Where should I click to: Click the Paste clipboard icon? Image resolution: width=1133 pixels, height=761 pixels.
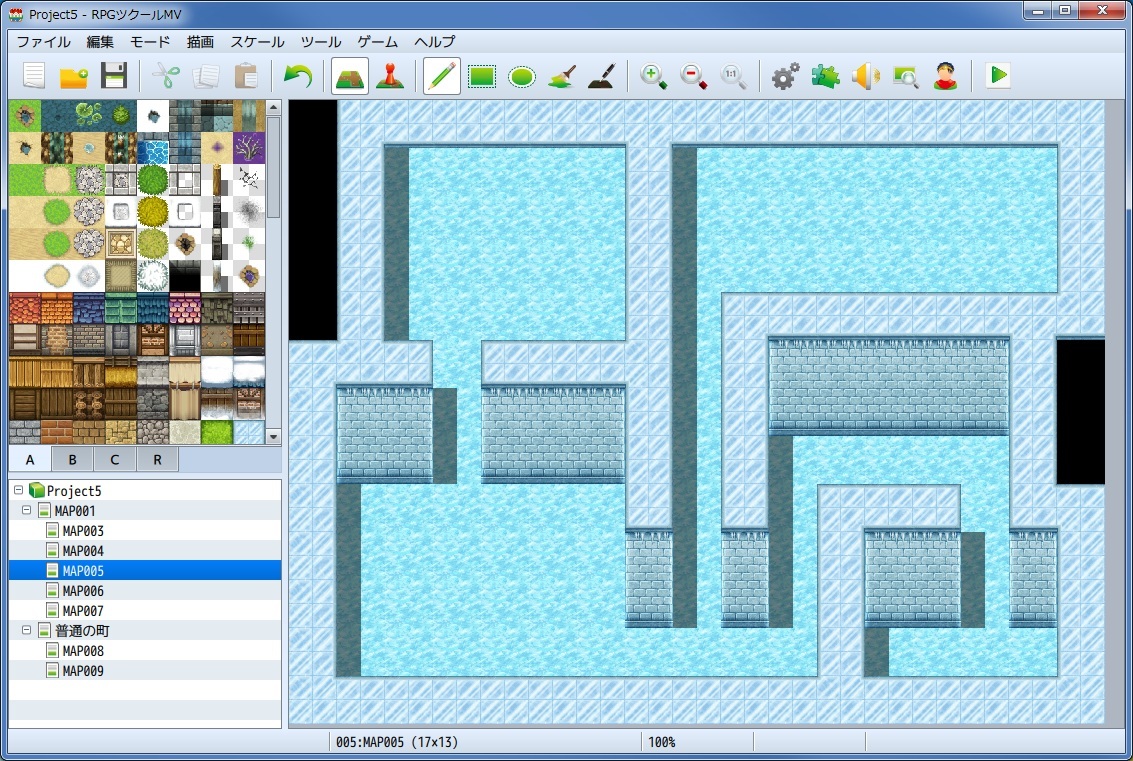(x=246, y=75)
